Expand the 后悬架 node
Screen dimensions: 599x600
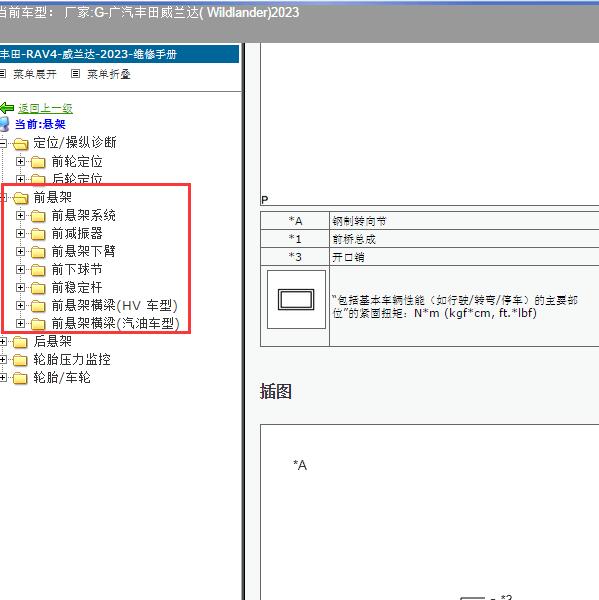point(3,341)
